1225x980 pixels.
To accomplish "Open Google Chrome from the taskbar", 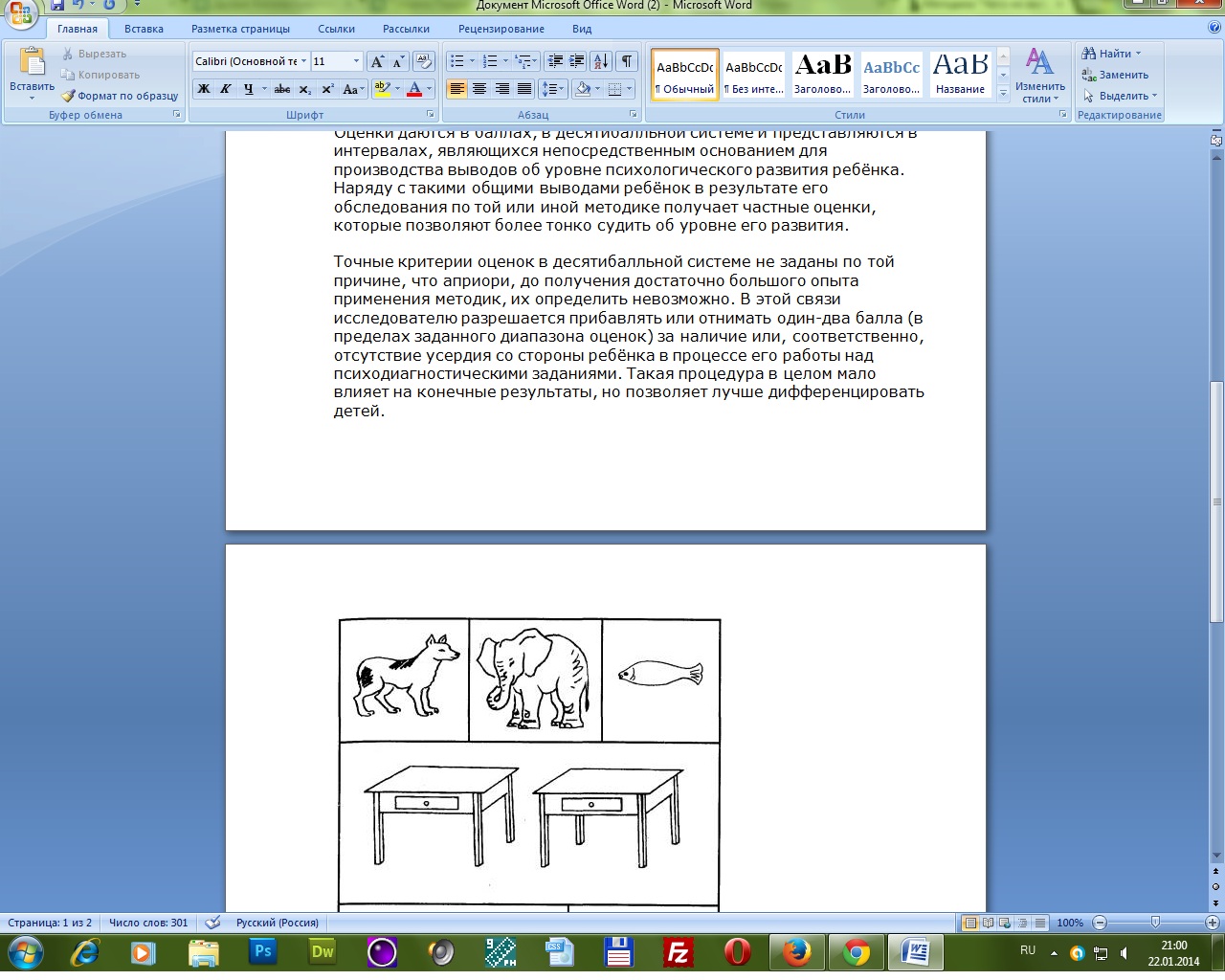I will pyautogui.click(x=857, y=952).
